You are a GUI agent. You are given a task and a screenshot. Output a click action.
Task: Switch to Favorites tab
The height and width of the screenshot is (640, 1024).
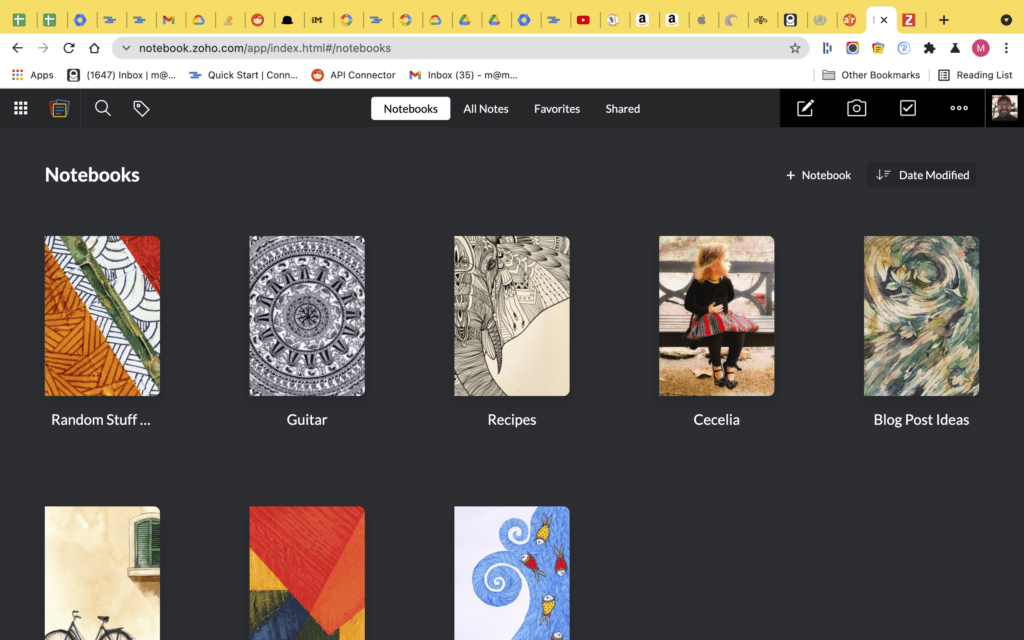click(x=556, y=108)
